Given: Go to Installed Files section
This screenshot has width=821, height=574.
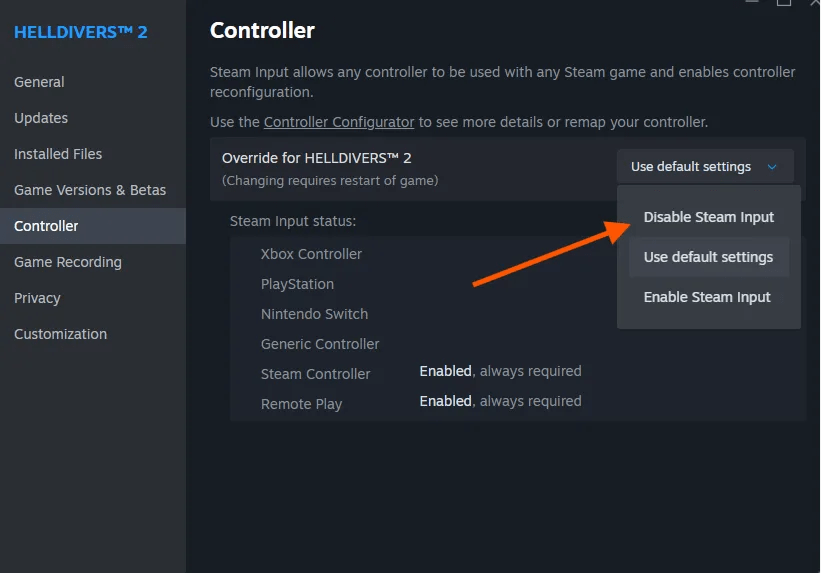Looking at the screenshot, I should click(58, 154).
